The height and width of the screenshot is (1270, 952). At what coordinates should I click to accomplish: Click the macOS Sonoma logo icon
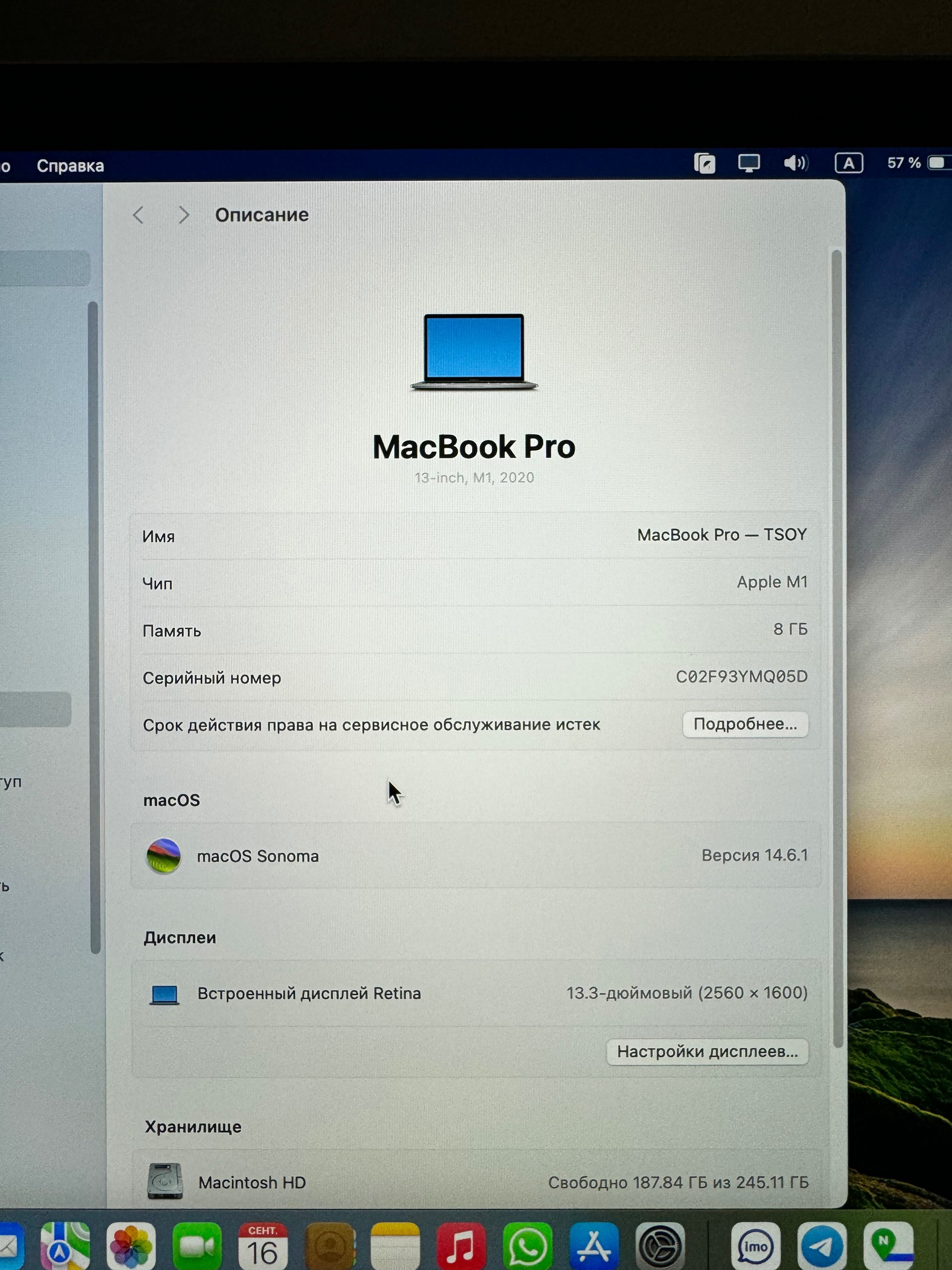click(x=163, y=856)
